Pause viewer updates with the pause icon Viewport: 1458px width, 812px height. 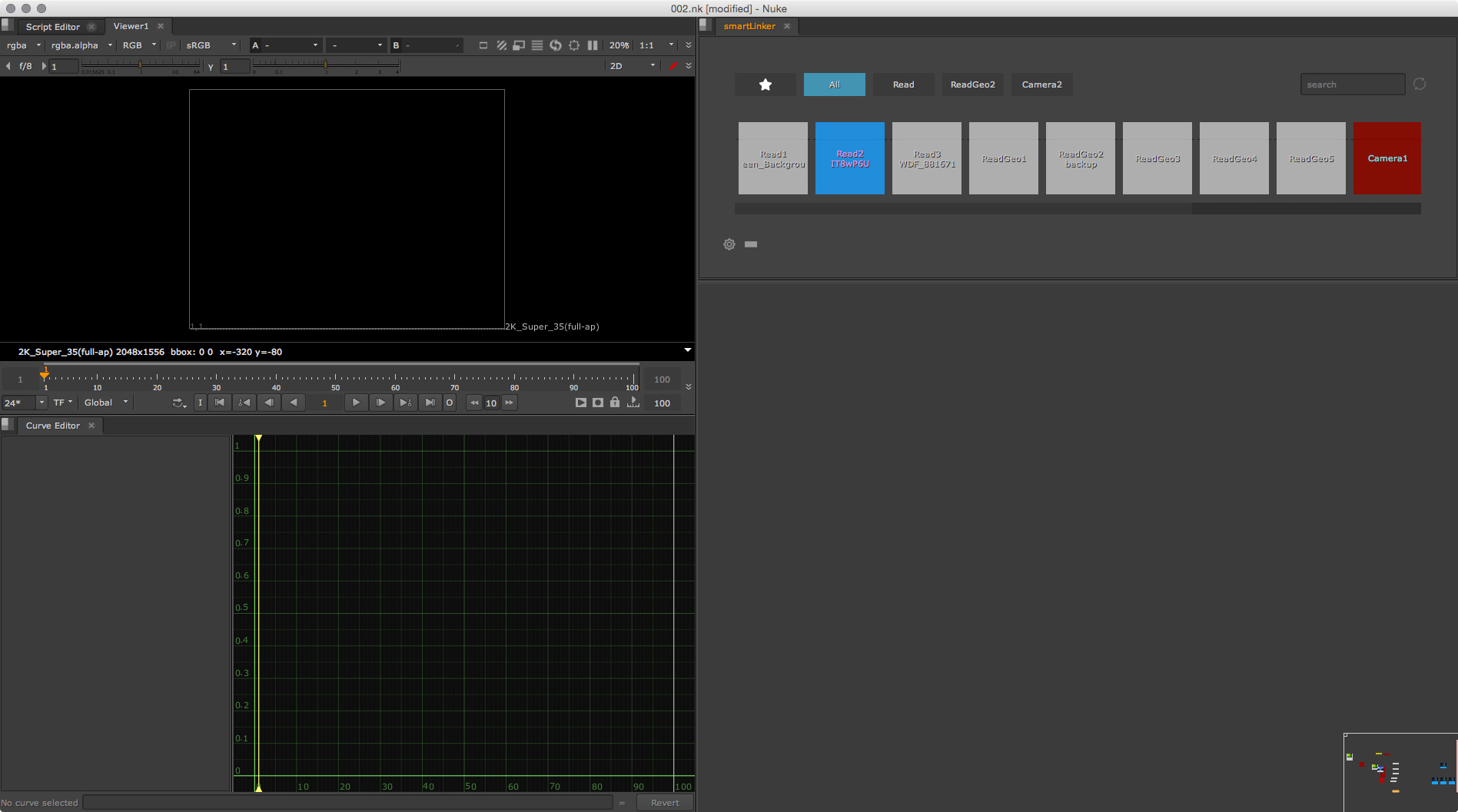click(x=593, y=45)
